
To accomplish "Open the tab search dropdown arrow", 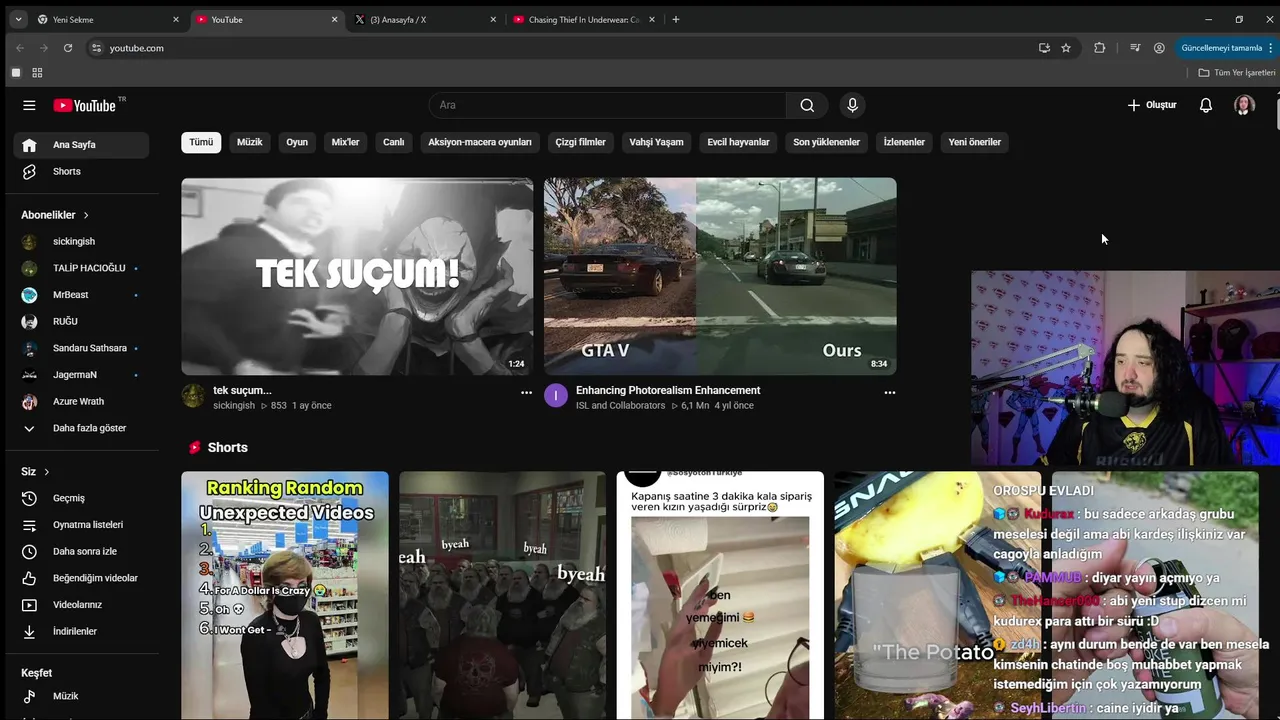I will [x=18, y=19].
